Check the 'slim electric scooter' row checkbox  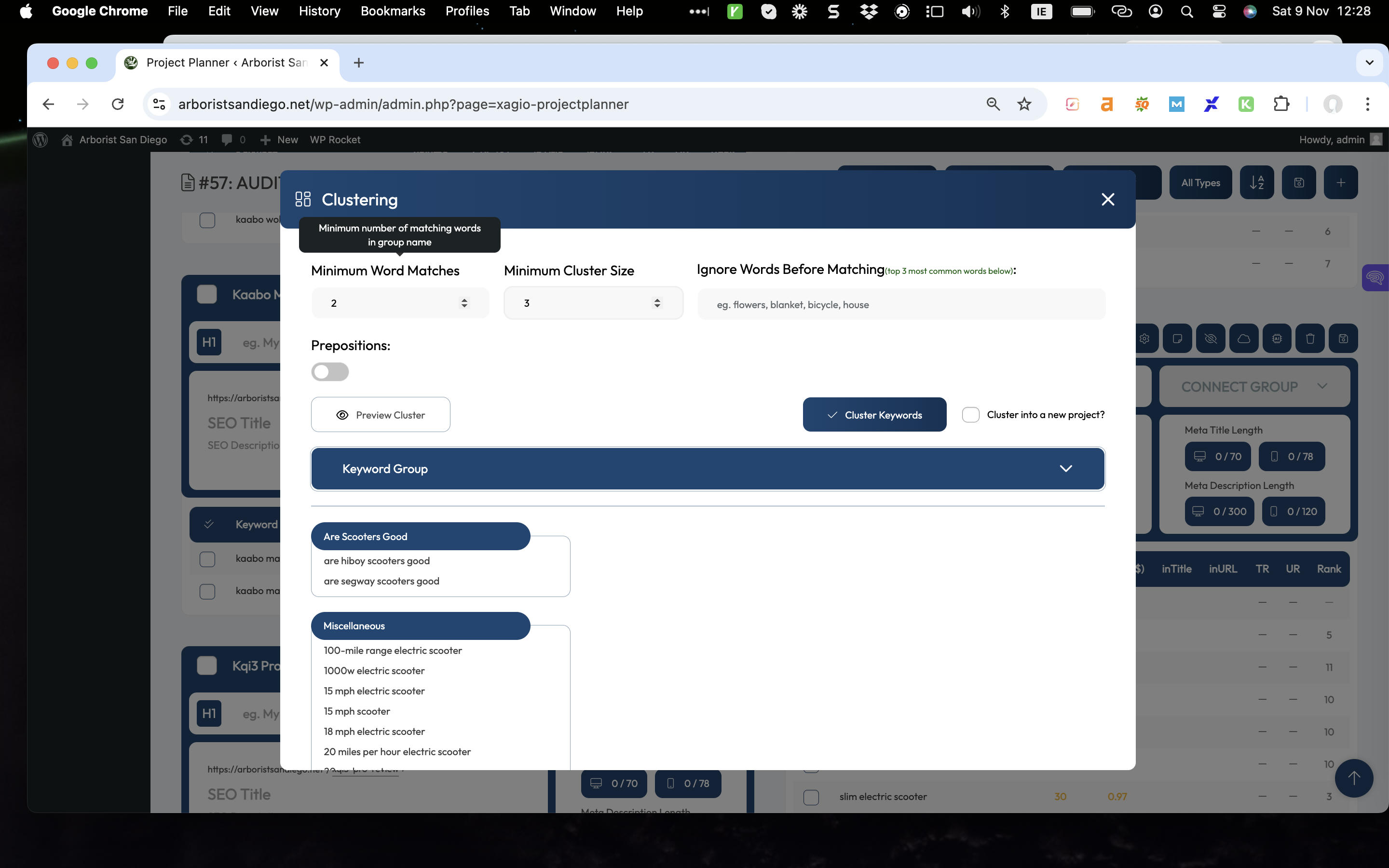click(x=811, y=797)
